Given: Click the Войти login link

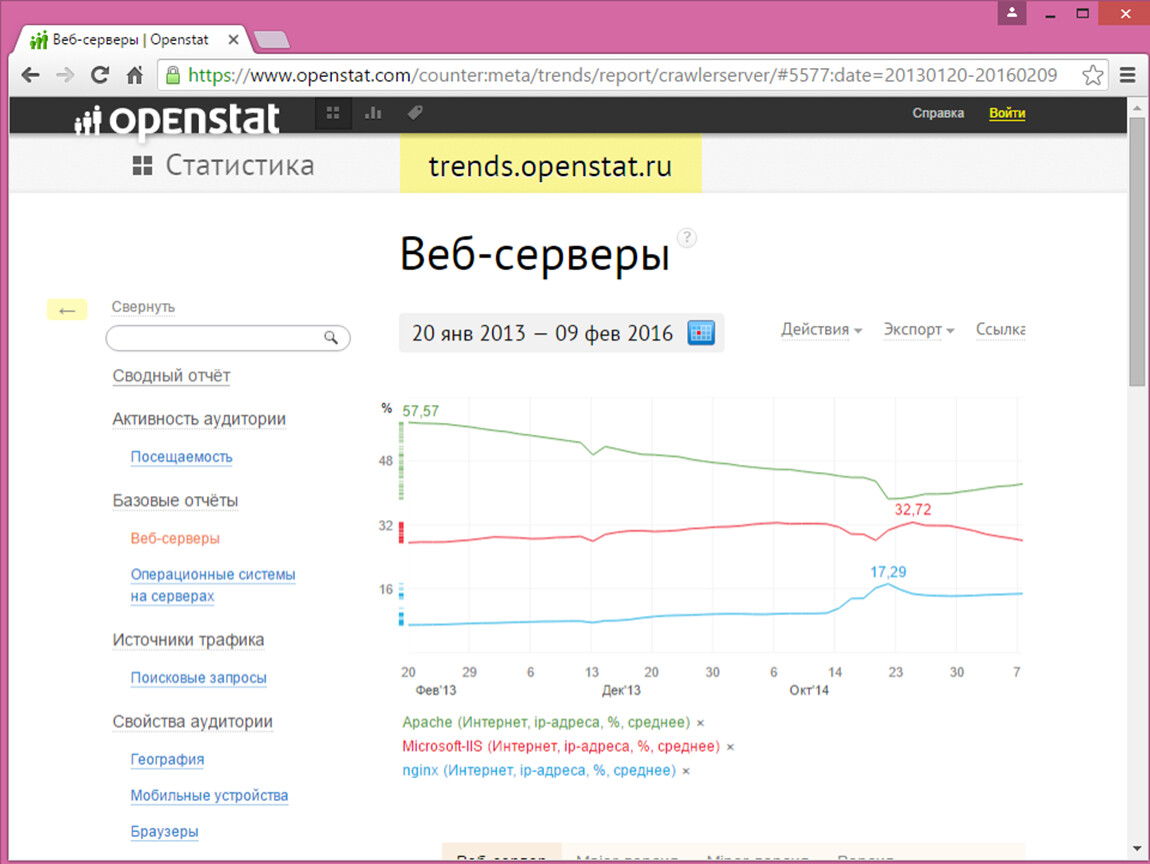Looking at the screenshot, I should pos(1007,113).
